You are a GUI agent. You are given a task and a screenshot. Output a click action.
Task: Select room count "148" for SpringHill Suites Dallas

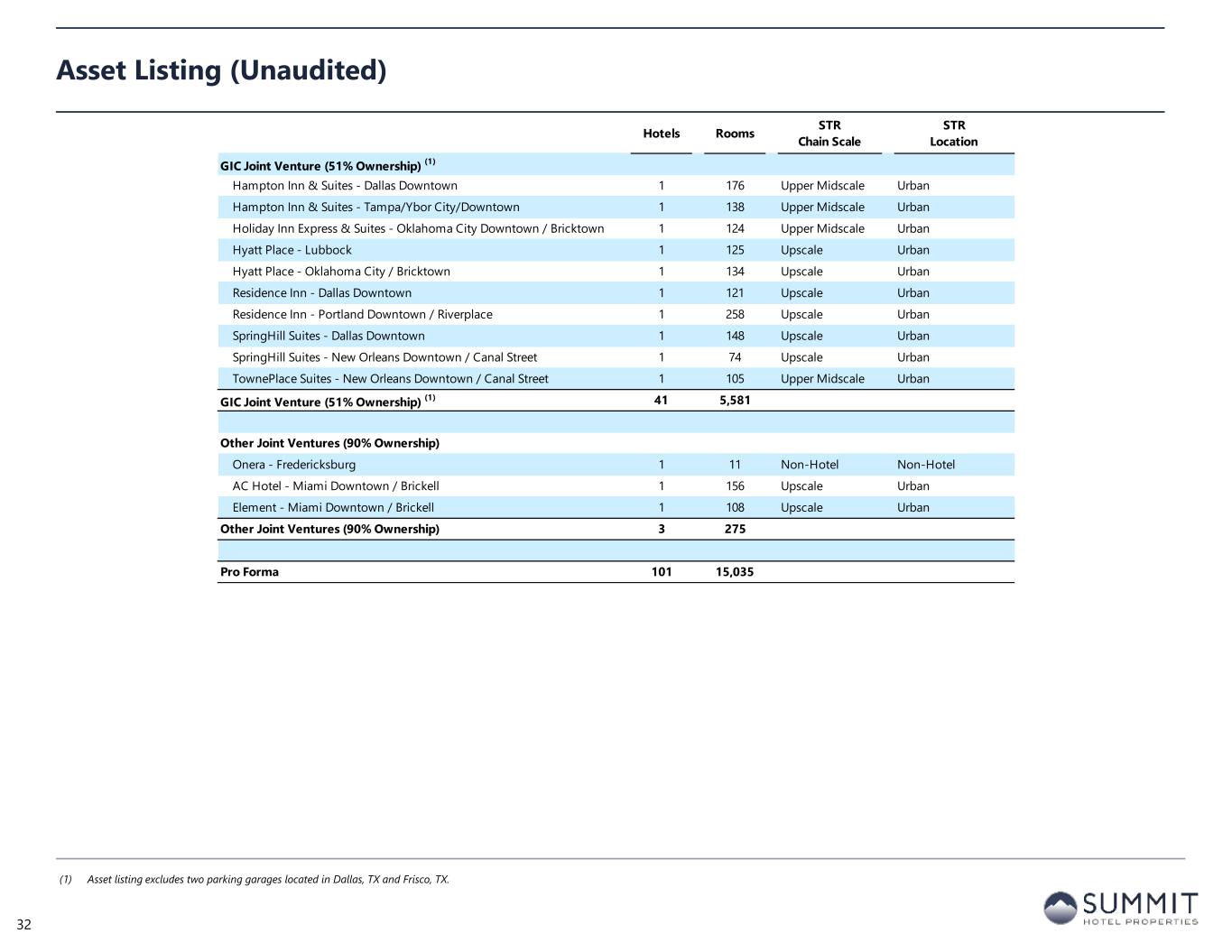coord(735,336)
